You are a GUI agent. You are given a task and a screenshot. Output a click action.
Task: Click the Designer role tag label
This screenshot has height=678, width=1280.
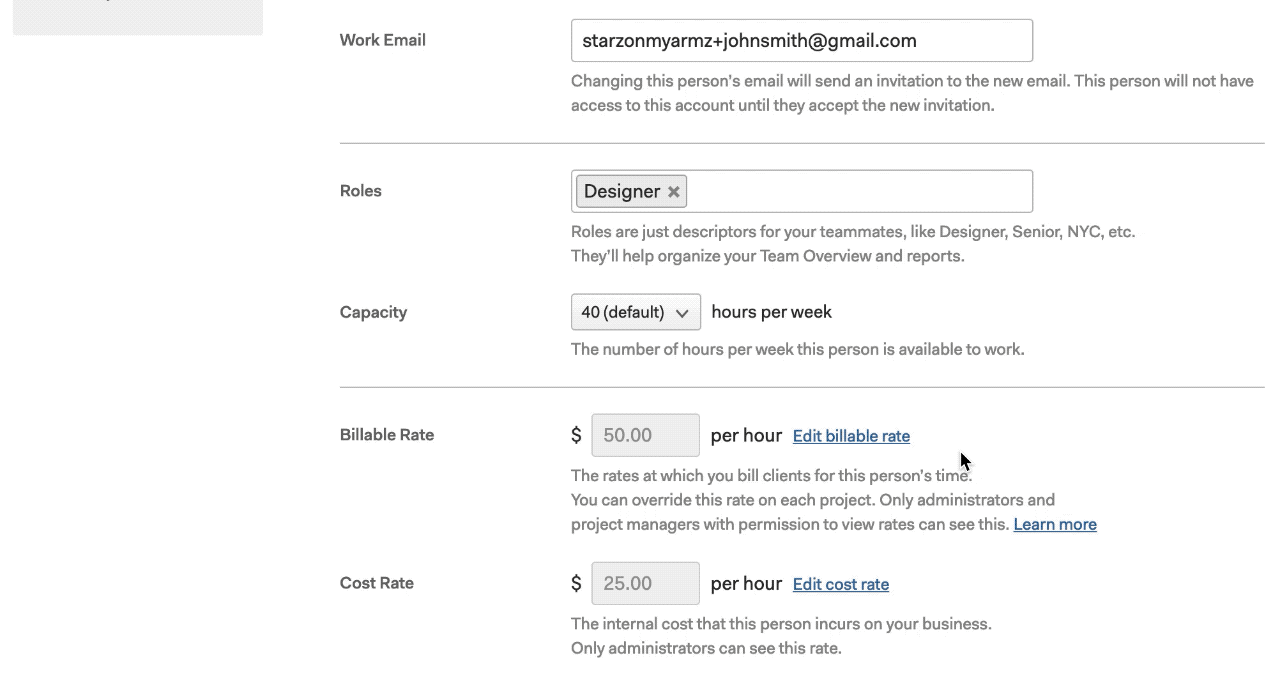[x=622, y=191]
